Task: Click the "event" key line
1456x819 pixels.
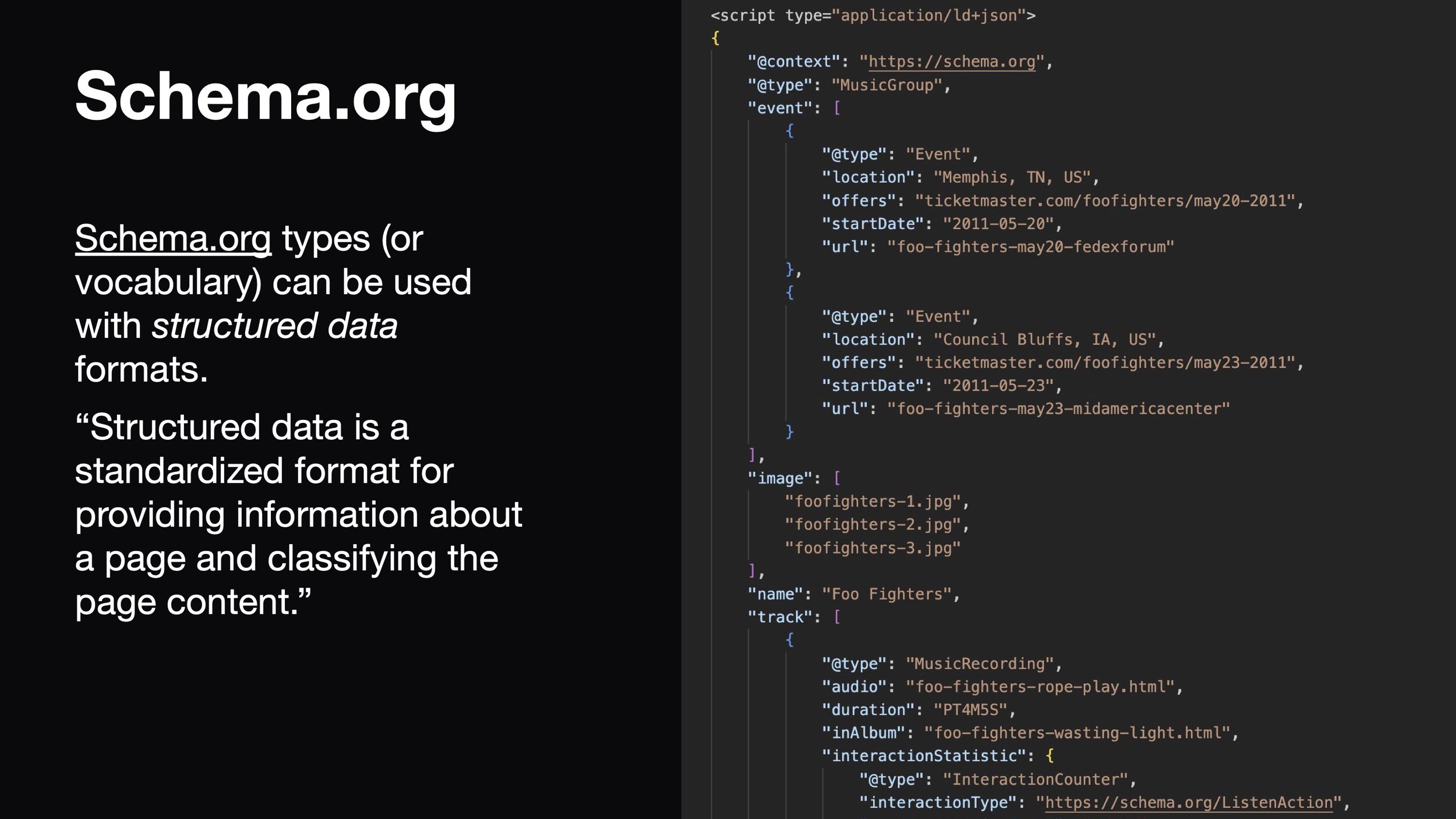Action: tap(794, 108)
